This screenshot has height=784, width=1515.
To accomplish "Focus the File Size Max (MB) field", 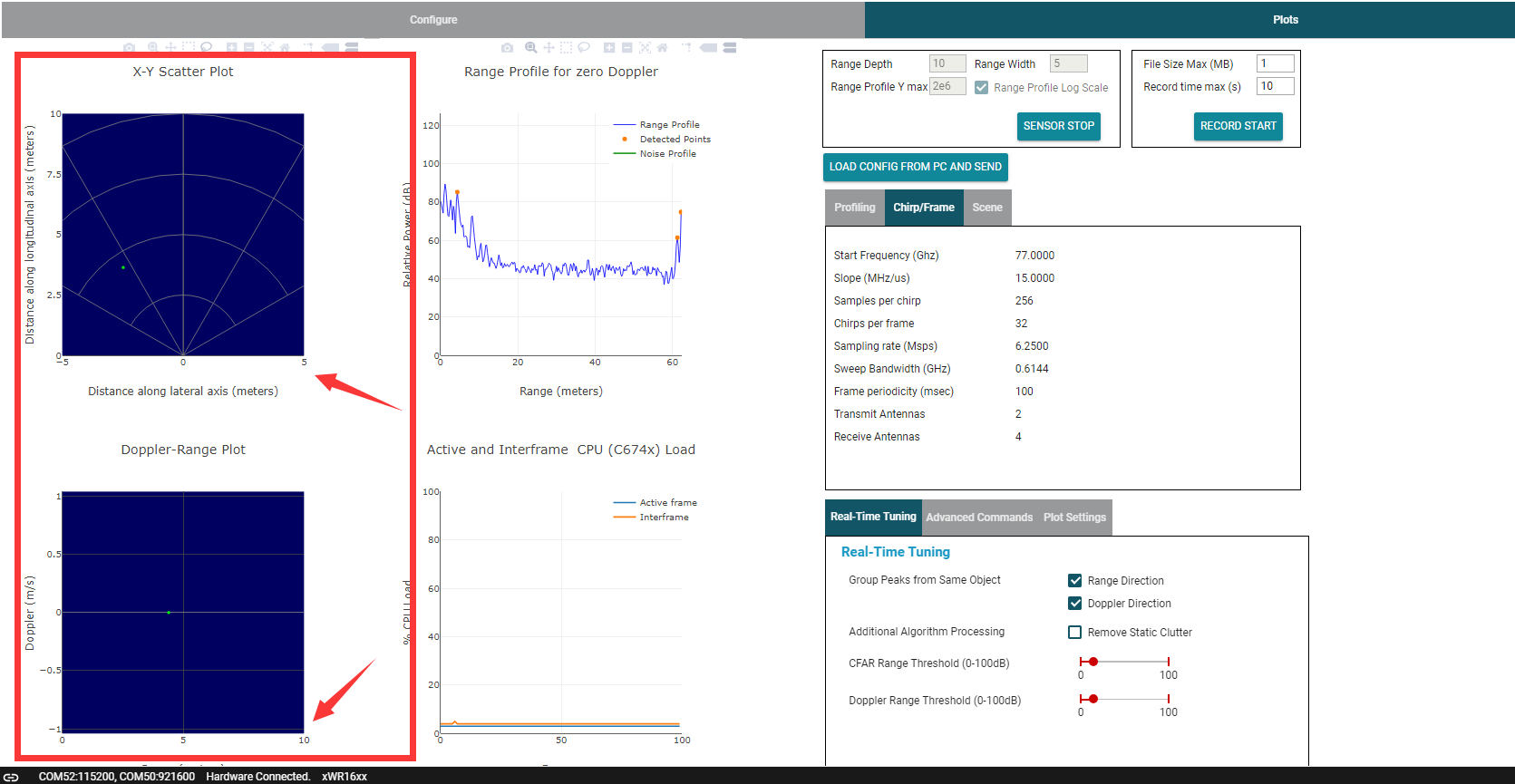I will 1276,63.
